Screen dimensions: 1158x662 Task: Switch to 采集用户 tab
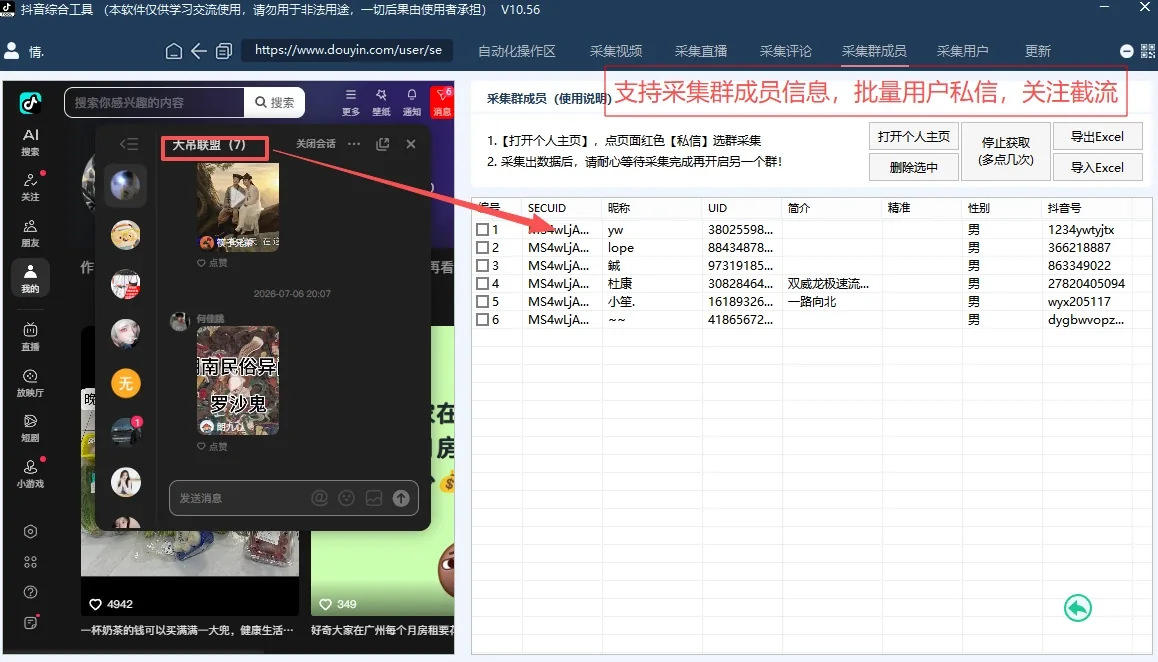point(962,51)
